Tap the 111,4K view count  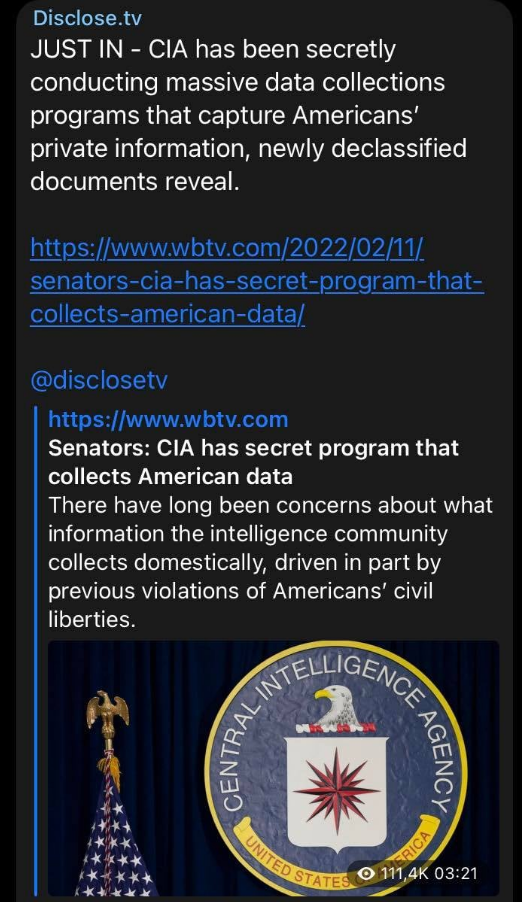pos(403,873)
